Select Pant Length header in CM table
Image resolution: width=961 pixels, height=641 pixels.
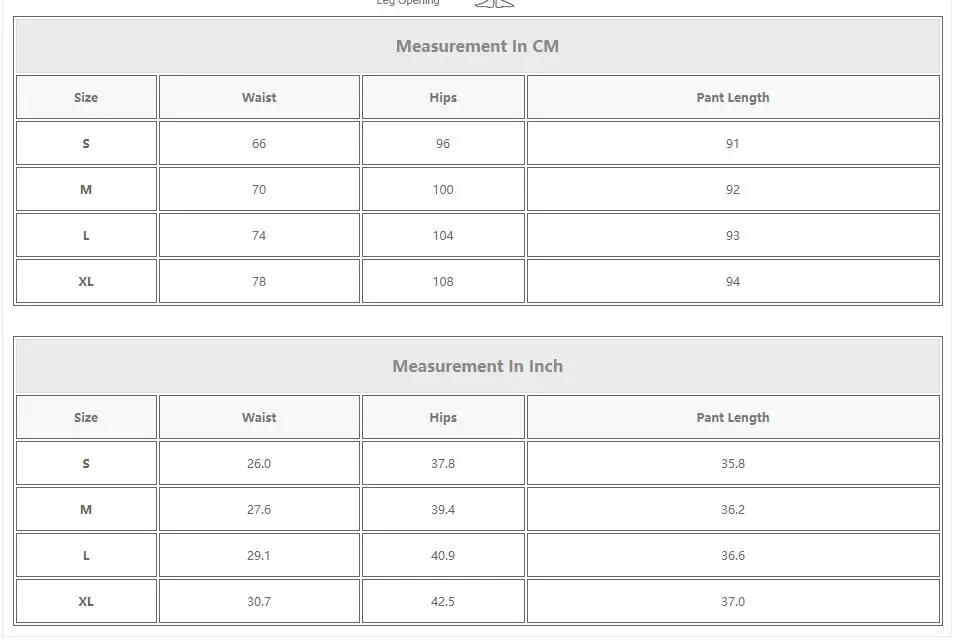point(733,97)
